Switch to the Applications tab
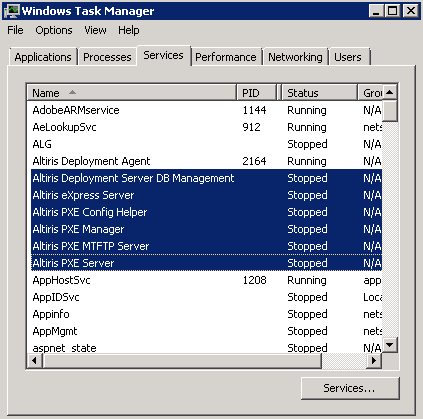423x419 pixels. tap(43, 57)
